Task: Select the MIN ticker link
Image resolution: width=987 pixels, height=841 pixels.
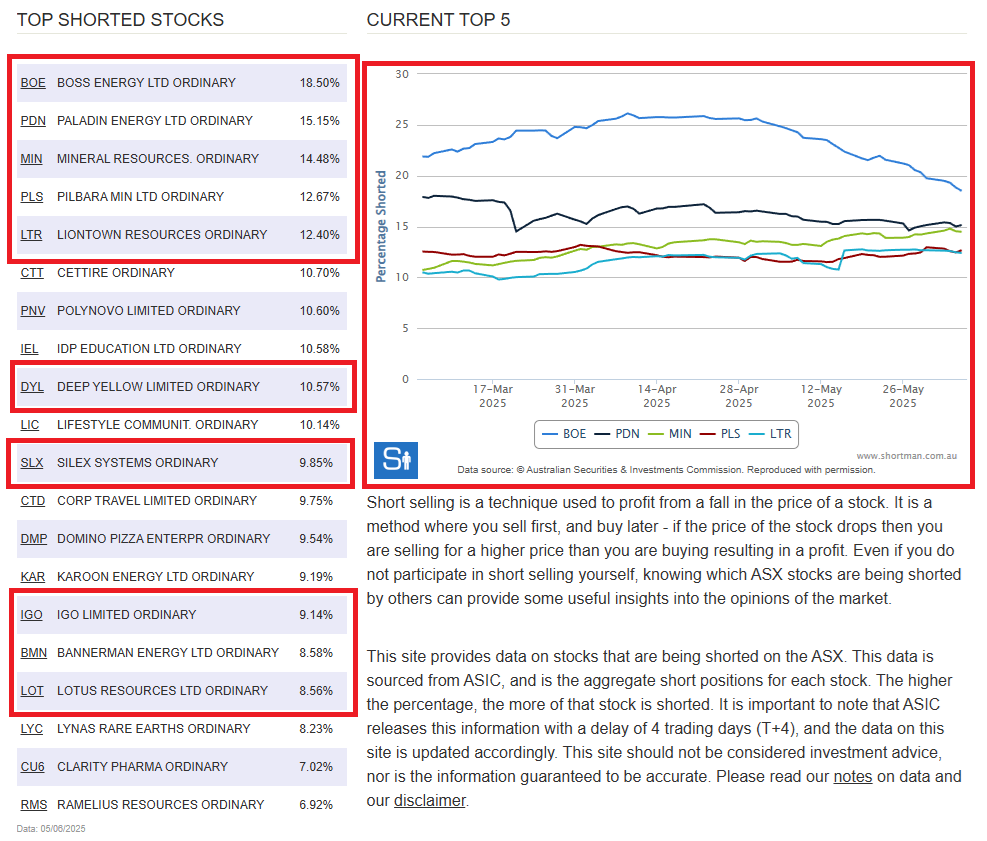Action: (31, 159)
